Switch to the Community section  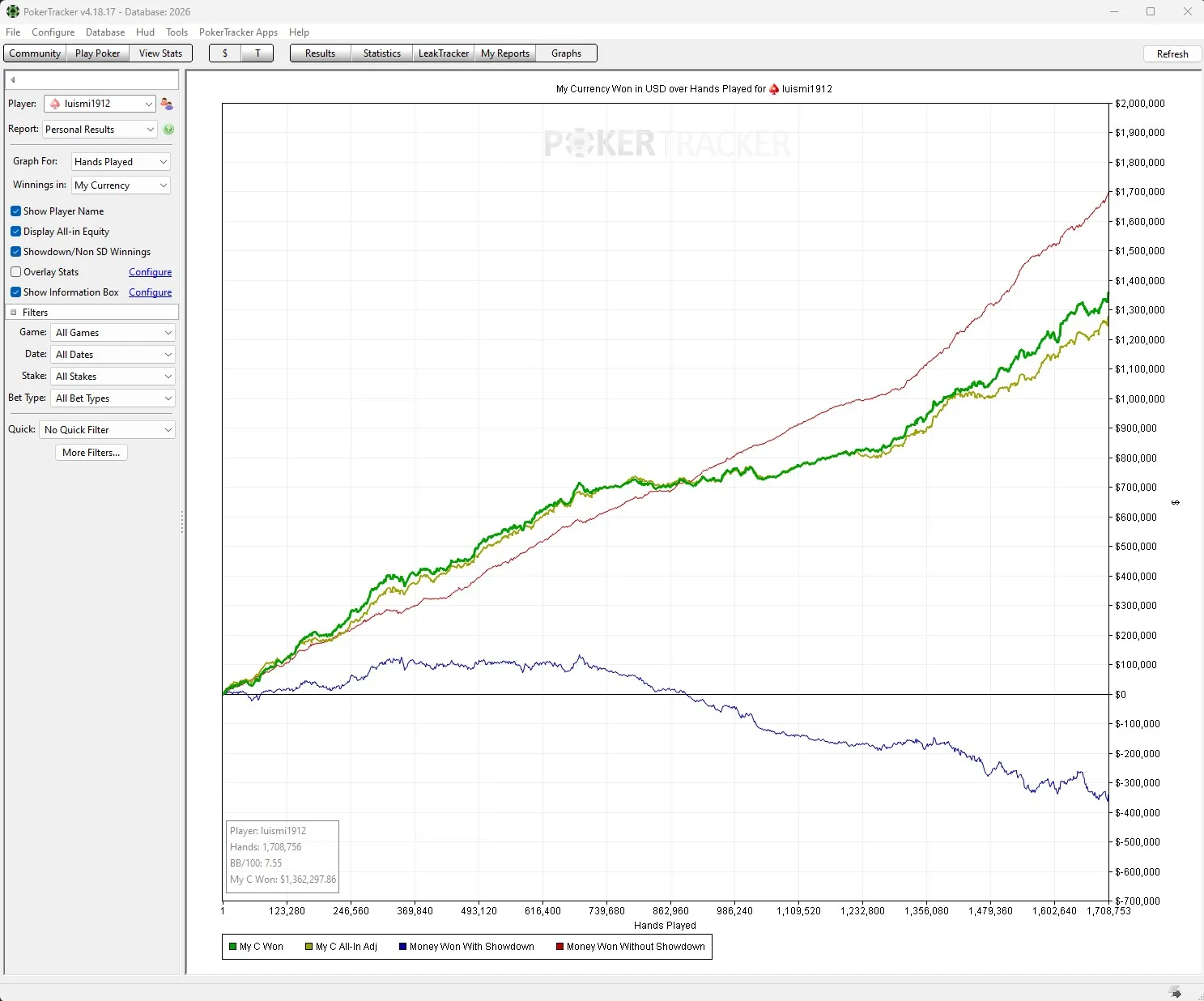coord(35,53)
